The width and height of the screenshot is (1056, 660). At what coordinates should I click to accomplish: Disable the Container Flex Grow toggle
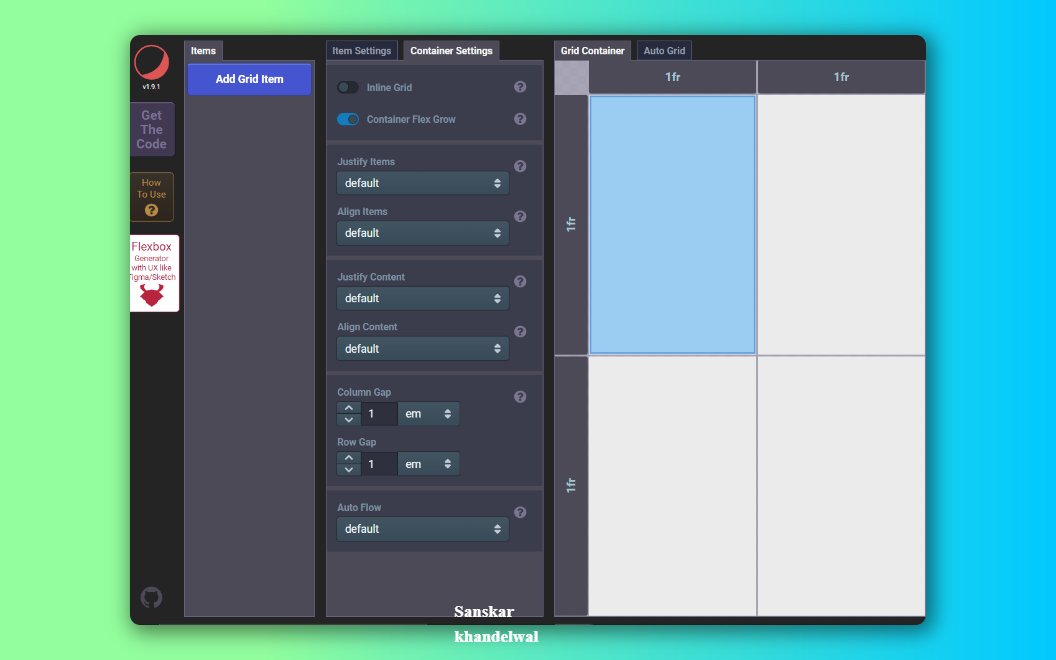[348, 119]
